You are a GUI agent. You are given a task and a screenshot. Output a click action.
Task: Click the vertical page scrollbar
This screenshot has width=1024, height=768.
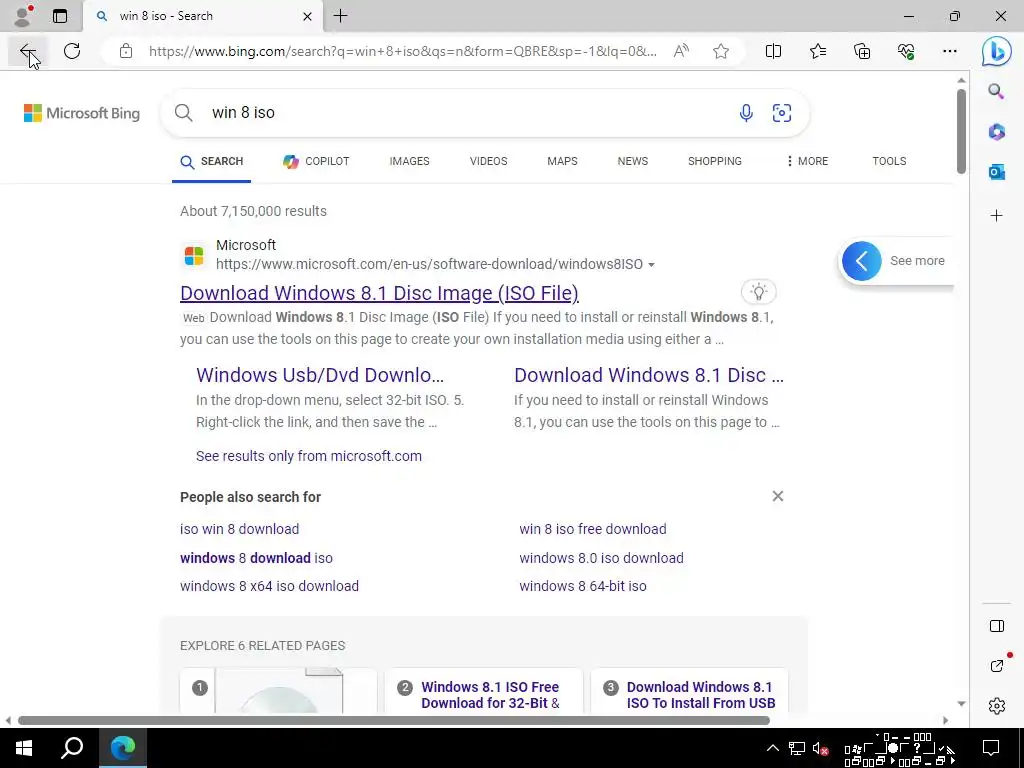961,131
